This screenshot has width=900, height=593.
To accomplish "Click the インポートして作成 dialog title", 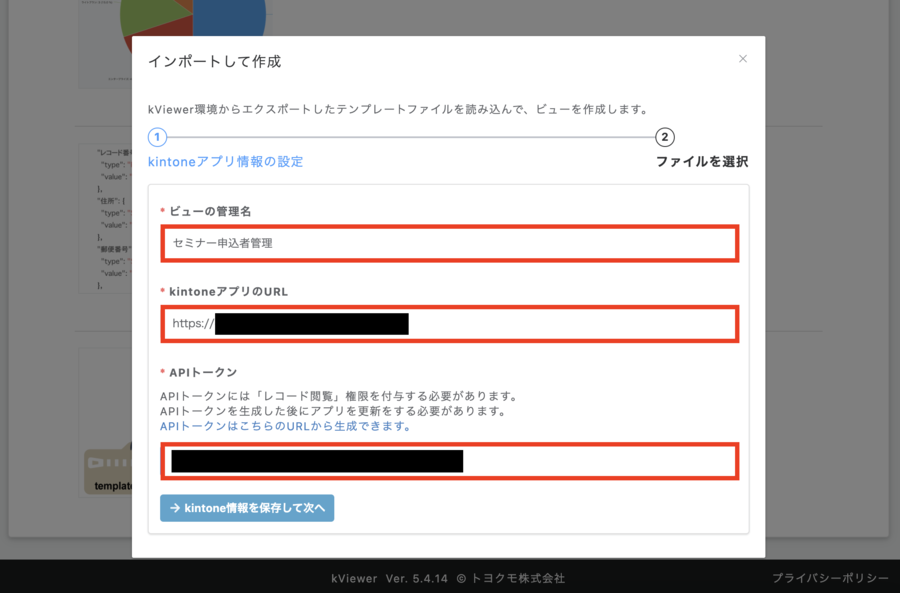I will [215, 61].
